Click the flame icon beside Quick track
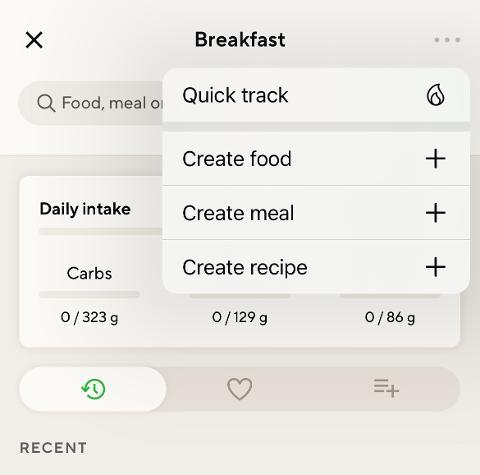The width and height of the screenshot is (480, 475). point(436,95)
